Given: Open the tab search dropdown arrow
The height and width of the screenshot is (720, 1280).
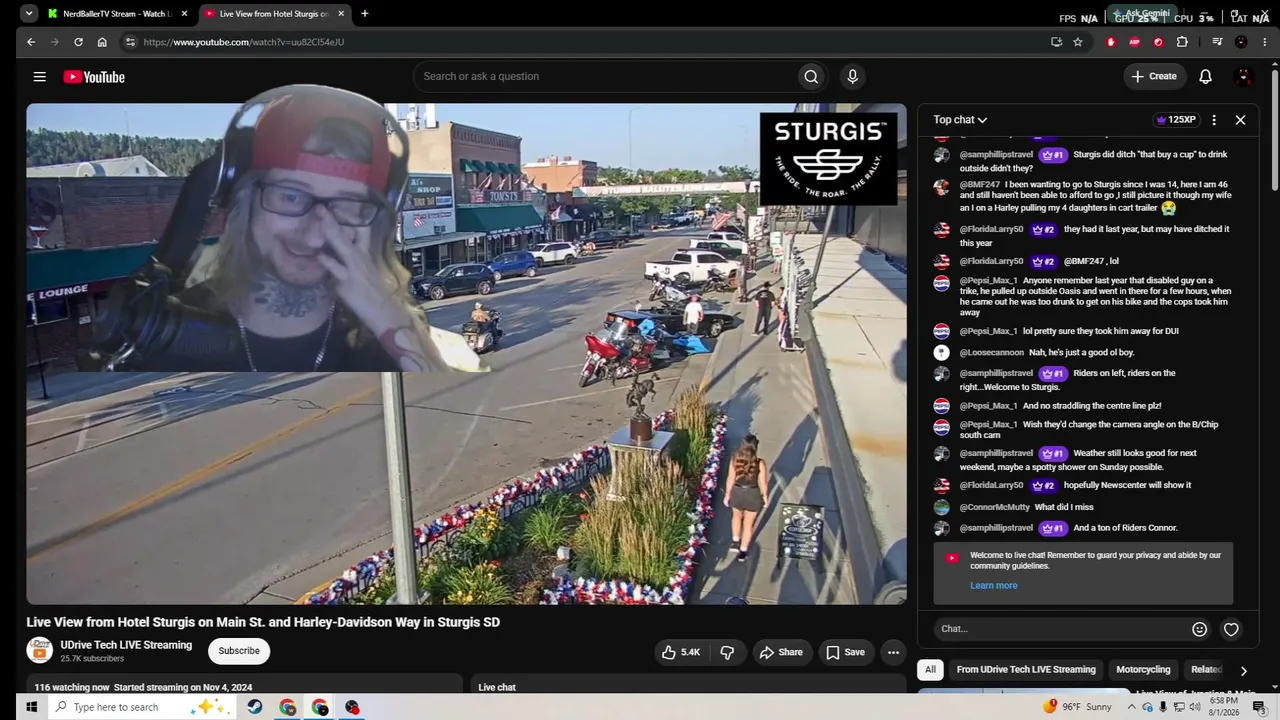Looking at the screenshot, I should 29,14.
